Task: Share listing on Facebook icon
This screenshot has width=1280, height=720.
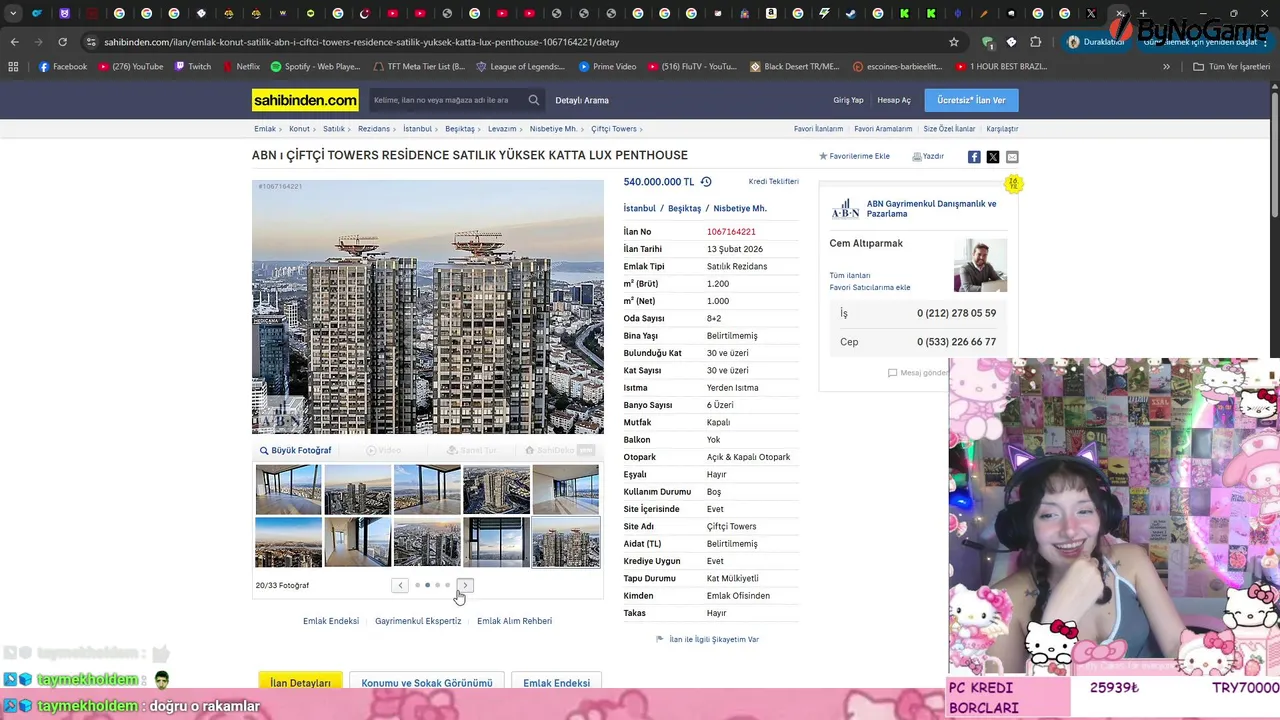Action: pos(974,157)
